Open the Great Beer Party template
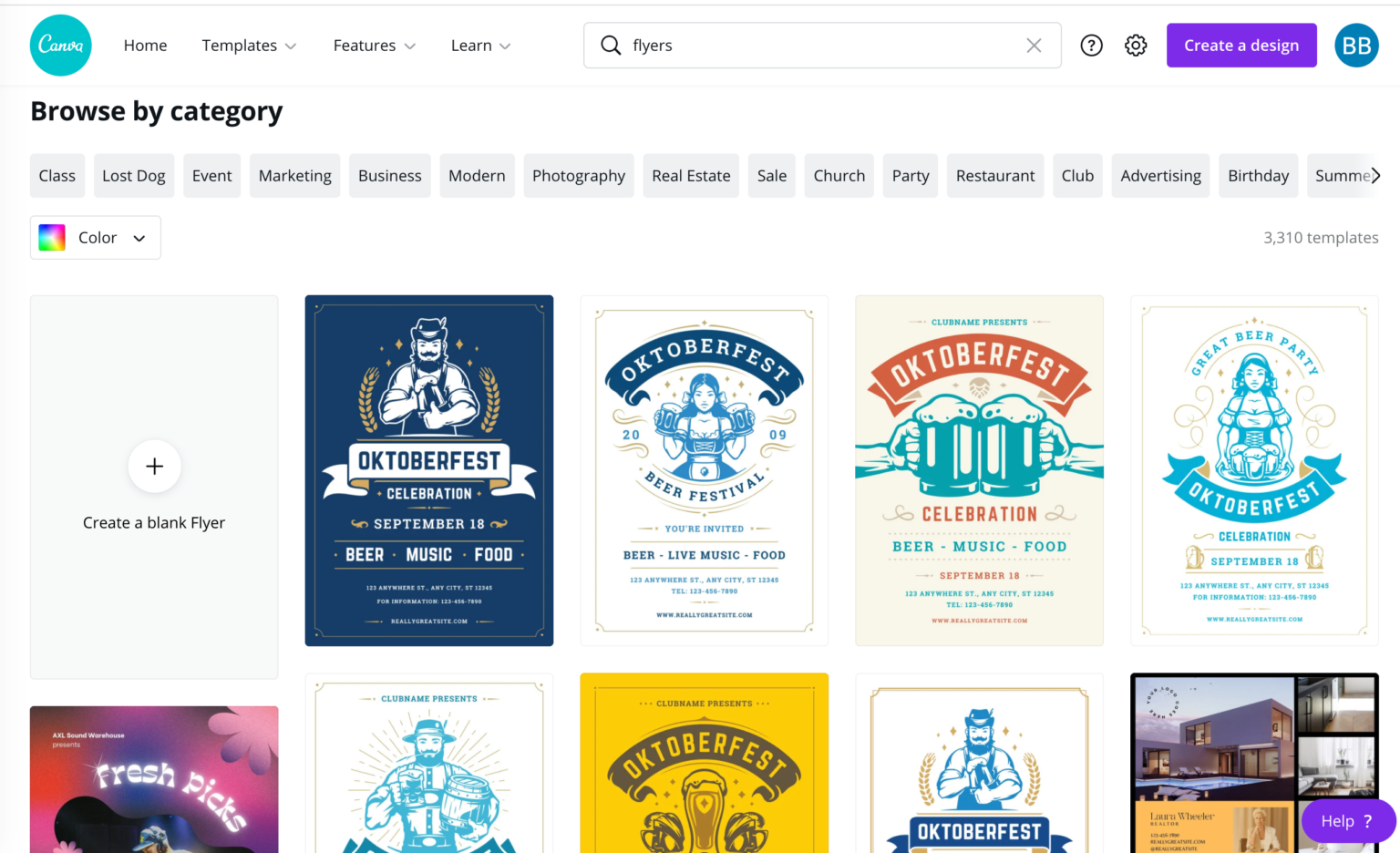The image size is (1400, 853). pyautogui.click(x=1255, y=470)
